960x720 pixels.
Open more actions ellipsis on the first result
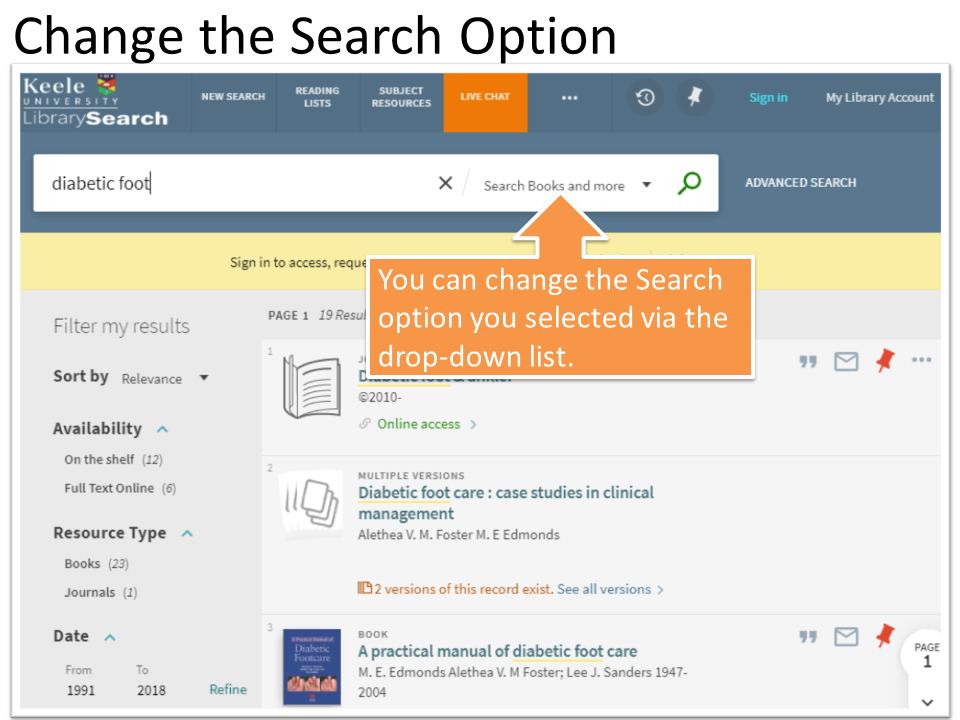[x=921, y=361]
